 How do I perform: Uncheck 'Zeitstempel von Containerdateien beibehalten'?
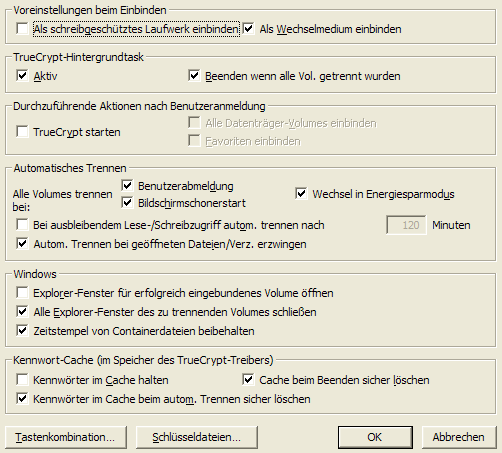[22, 331]
